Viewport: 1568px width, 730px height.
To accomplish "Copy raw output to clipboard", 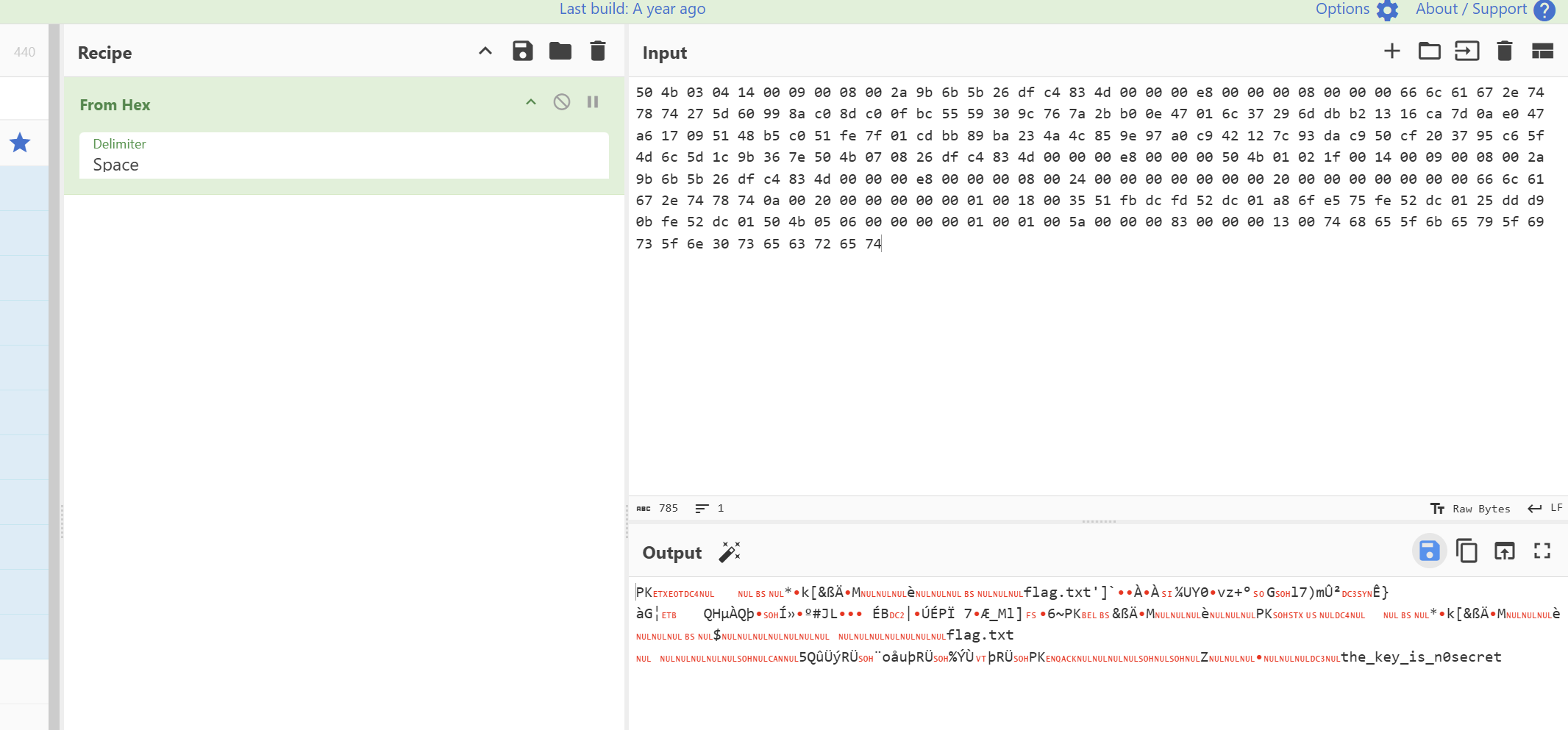I will coord(1467,551).
